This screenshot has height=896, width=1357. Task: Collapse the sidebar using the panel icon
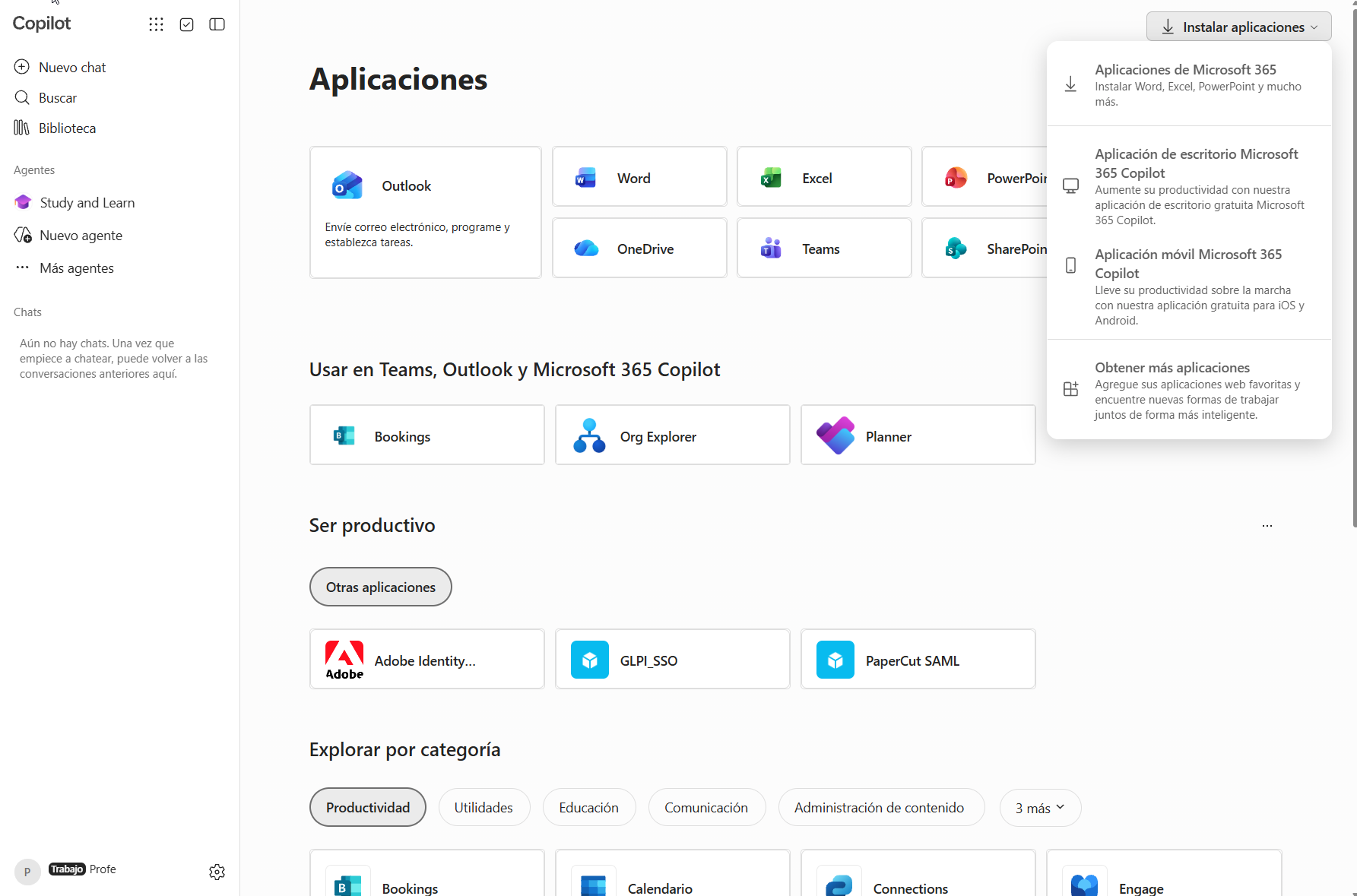(217, 24)
